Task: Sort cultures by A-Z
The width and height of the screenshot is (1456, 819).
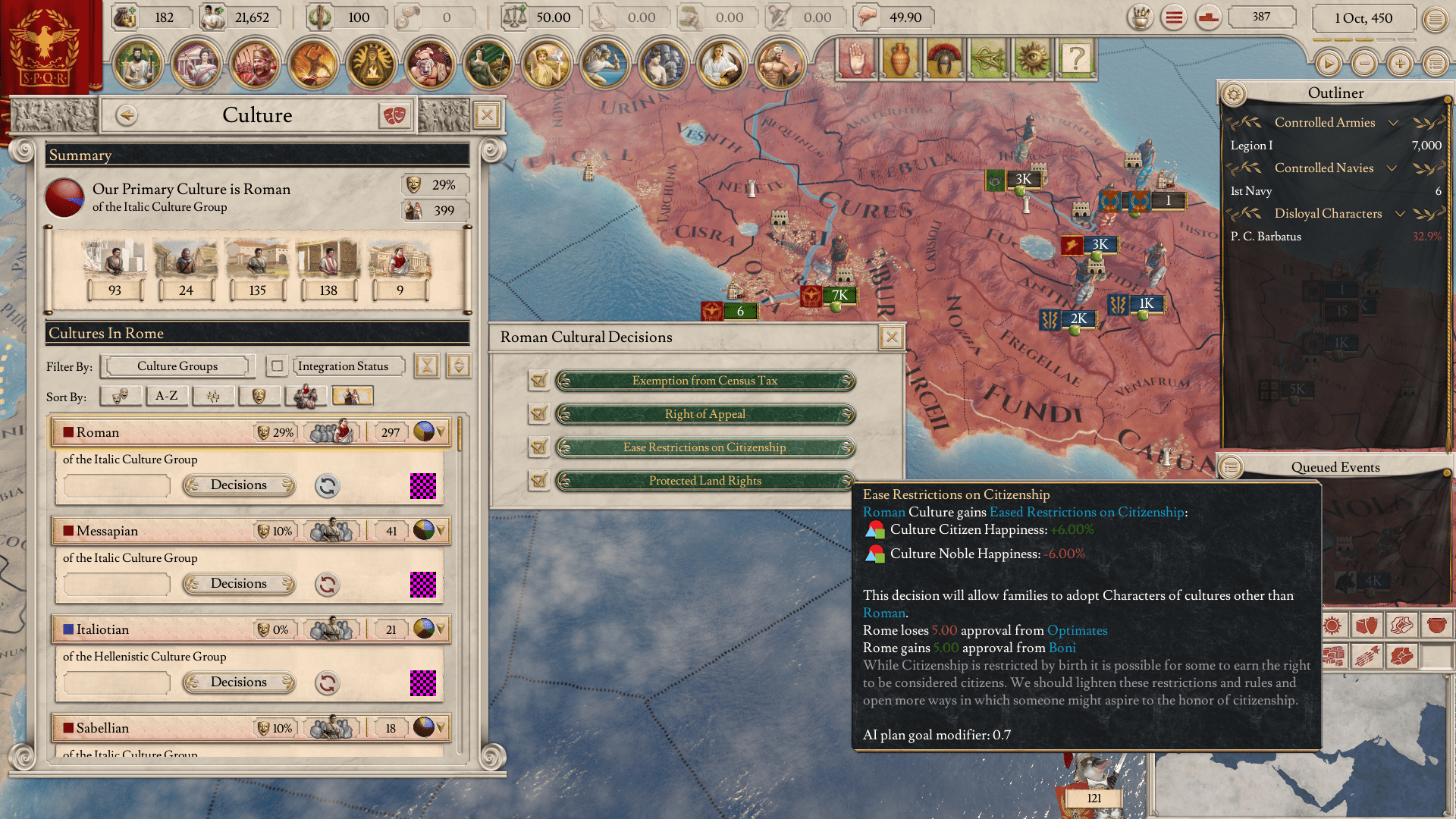Action: (167, 396)
